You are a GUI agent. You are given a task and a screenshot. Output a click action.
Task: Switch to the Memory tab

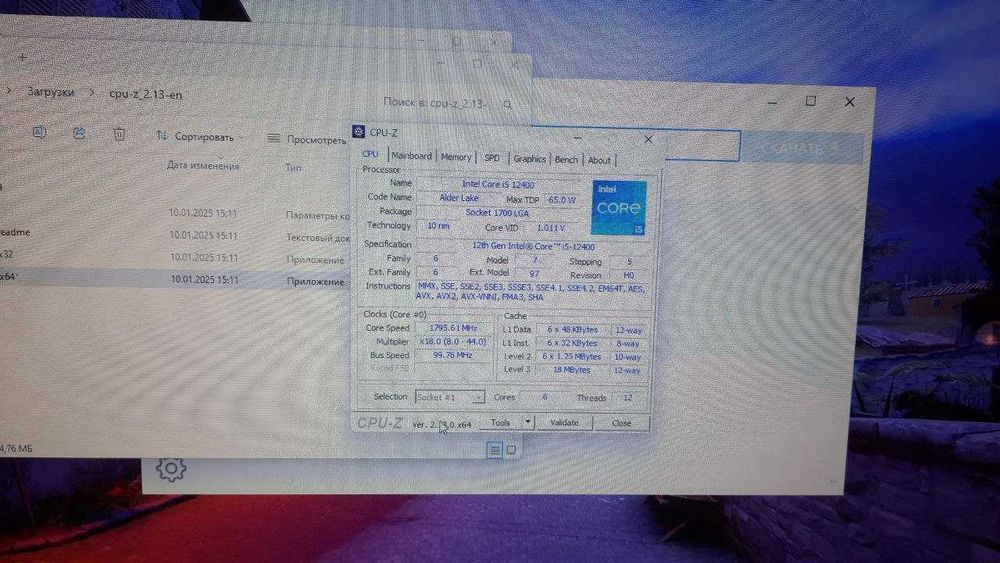(456, 156)
